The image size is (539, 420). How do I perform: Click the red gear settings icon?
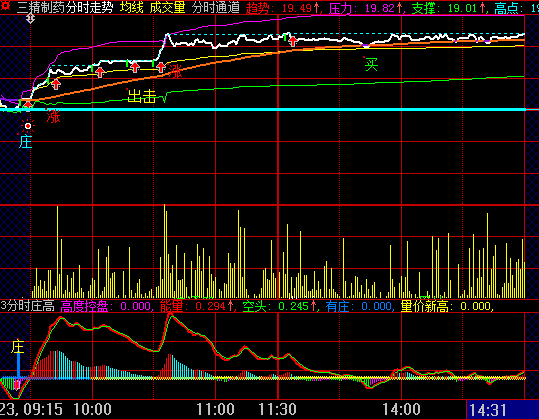point(6,6)
